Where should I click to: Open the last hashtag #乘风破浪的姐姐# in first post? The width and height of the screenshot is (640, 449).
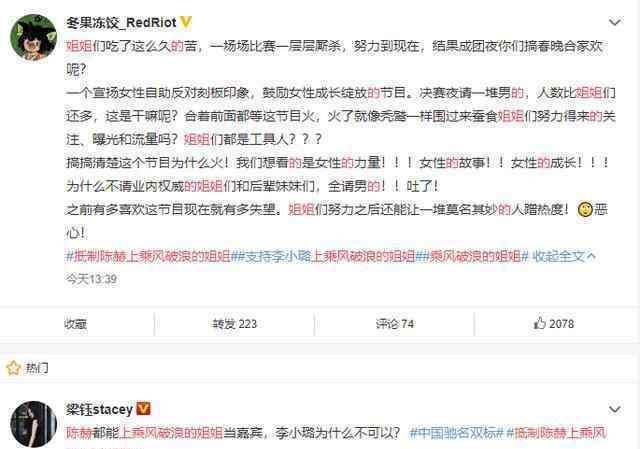tap(472, 256)
